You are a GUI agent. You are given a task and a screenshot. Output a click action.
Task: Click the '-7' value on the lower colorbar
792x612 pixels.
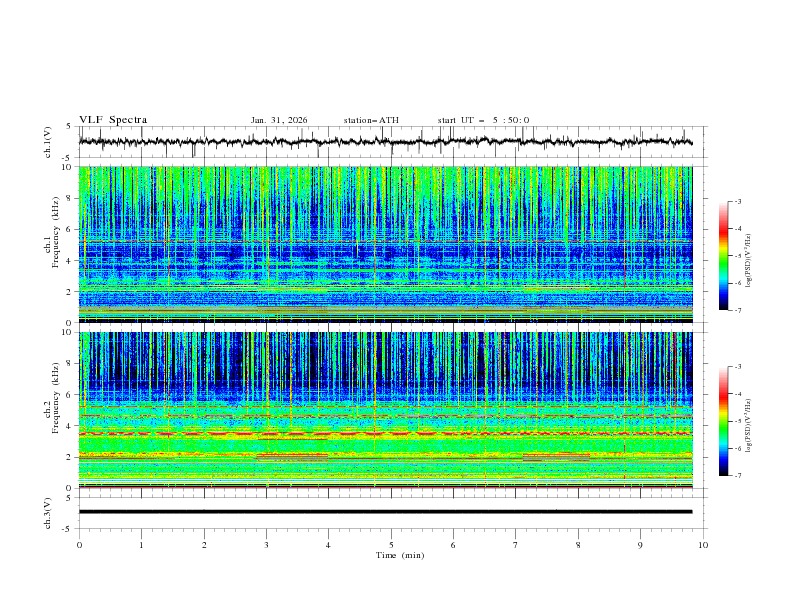point(737,476)
